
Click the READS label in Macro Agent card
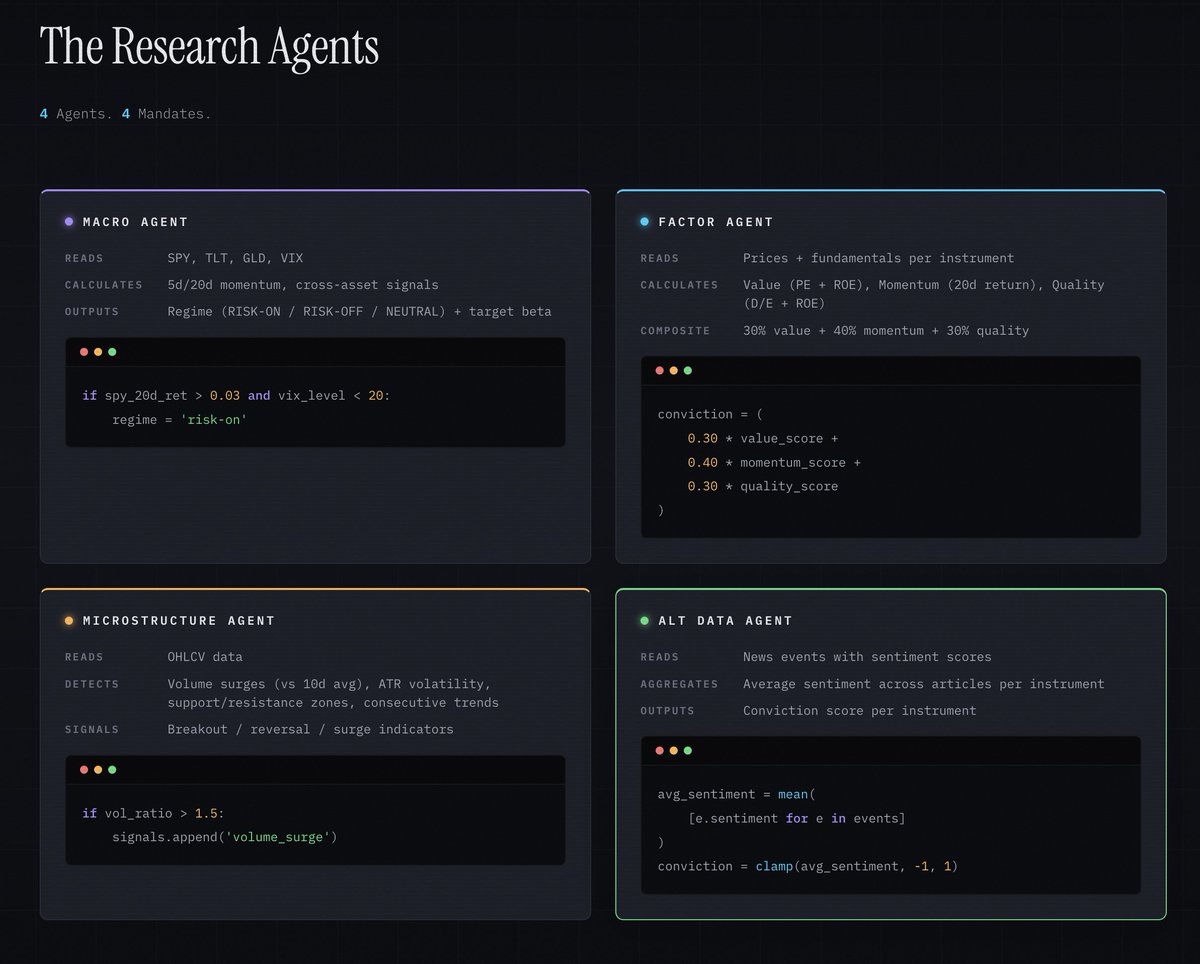tap(84, 258)
